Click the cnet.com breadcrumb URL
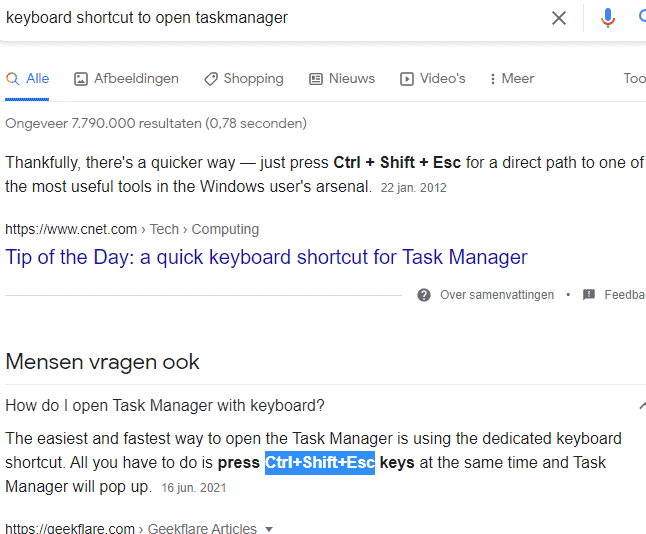The image size is (646, 534). (132, 229)
